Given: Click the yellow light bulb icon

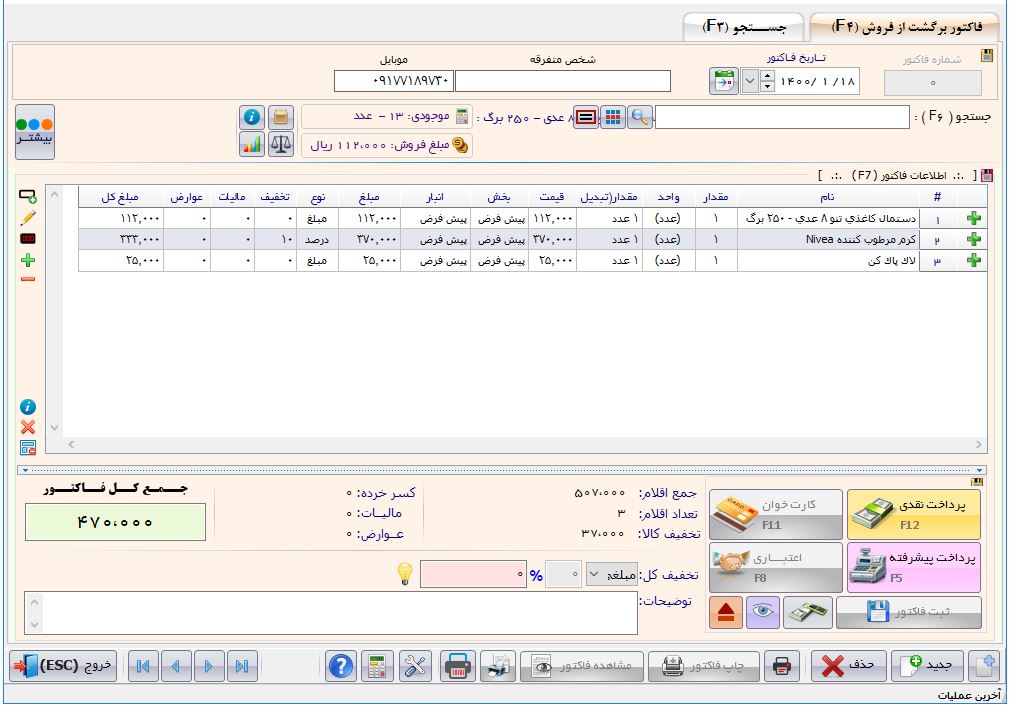Looking at the screenshot, I should [x=405, y=574].
